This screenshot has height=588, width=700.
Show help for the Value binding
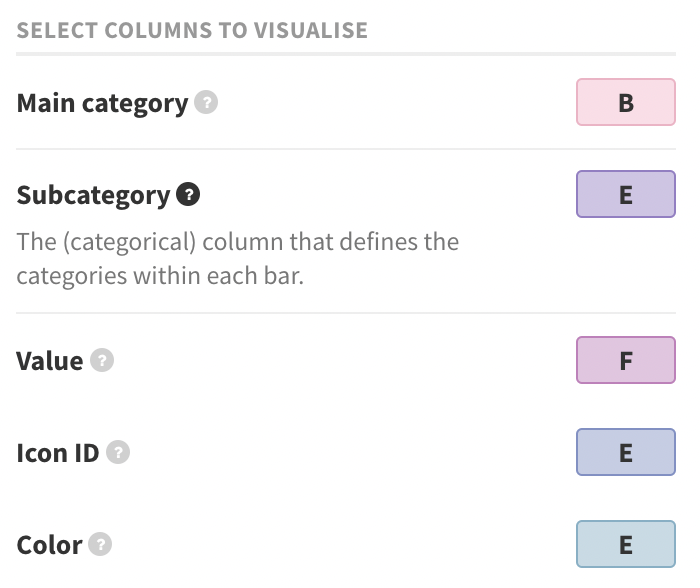[102, 360]
